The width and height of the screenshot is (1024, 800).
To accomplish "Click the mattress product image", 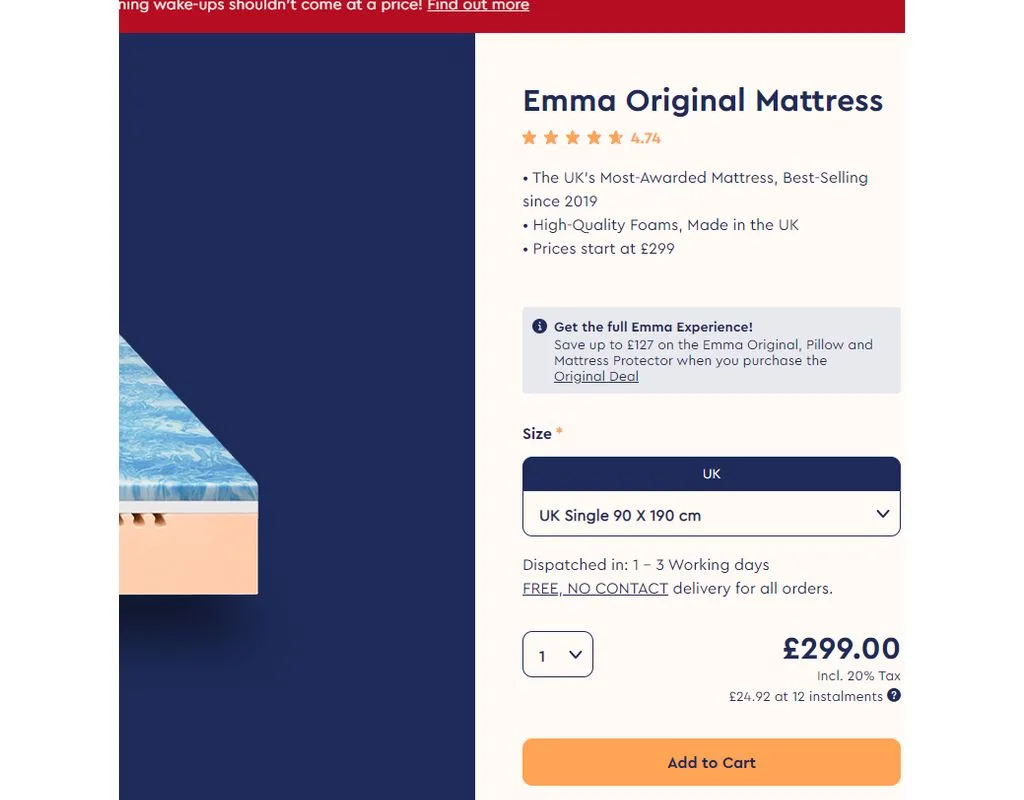I will 188,470.
